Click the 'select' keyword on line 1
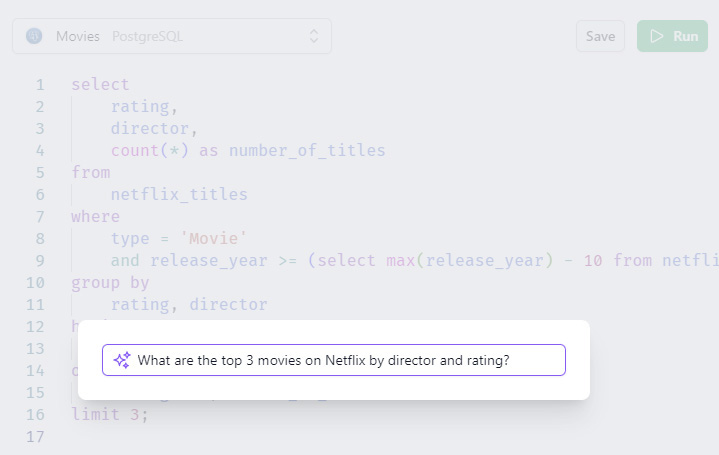 coord(100,84)
